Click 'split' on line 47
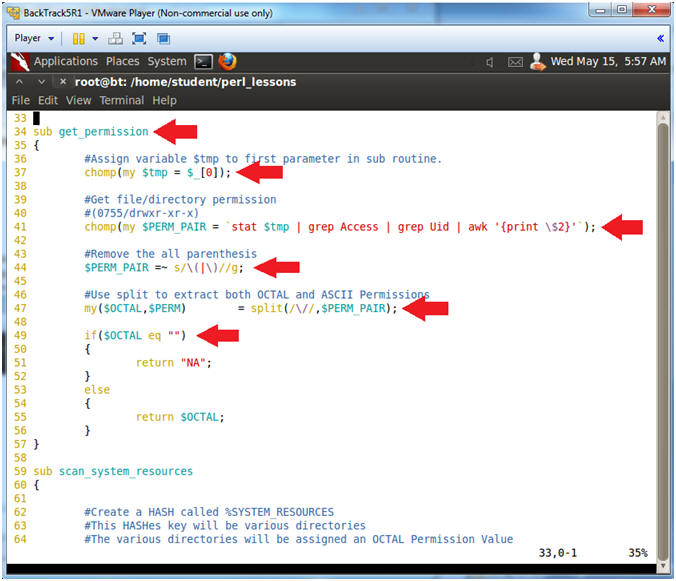This screenshot has height=581, width=676. pyautogui.click(x=266, y=309)
